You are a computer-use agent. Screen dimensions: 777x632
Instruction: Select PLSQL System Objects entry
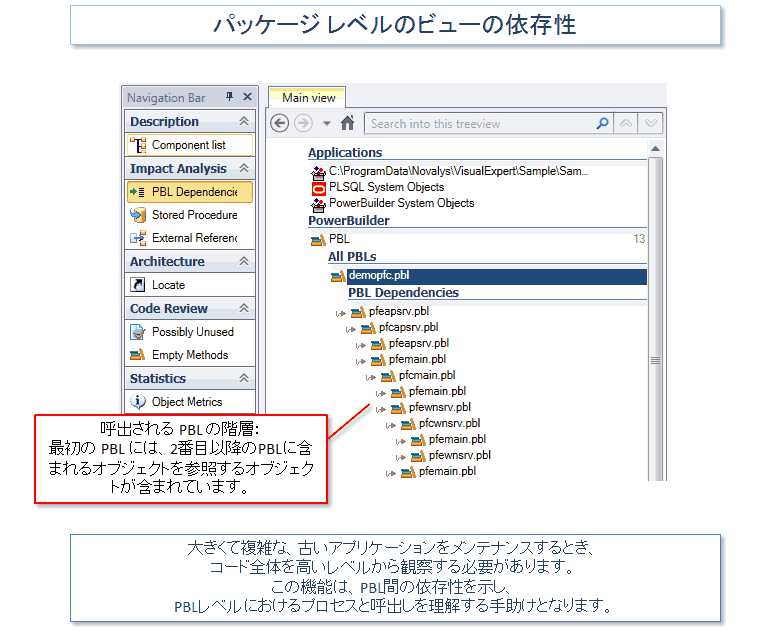click(x=386, y=187)
